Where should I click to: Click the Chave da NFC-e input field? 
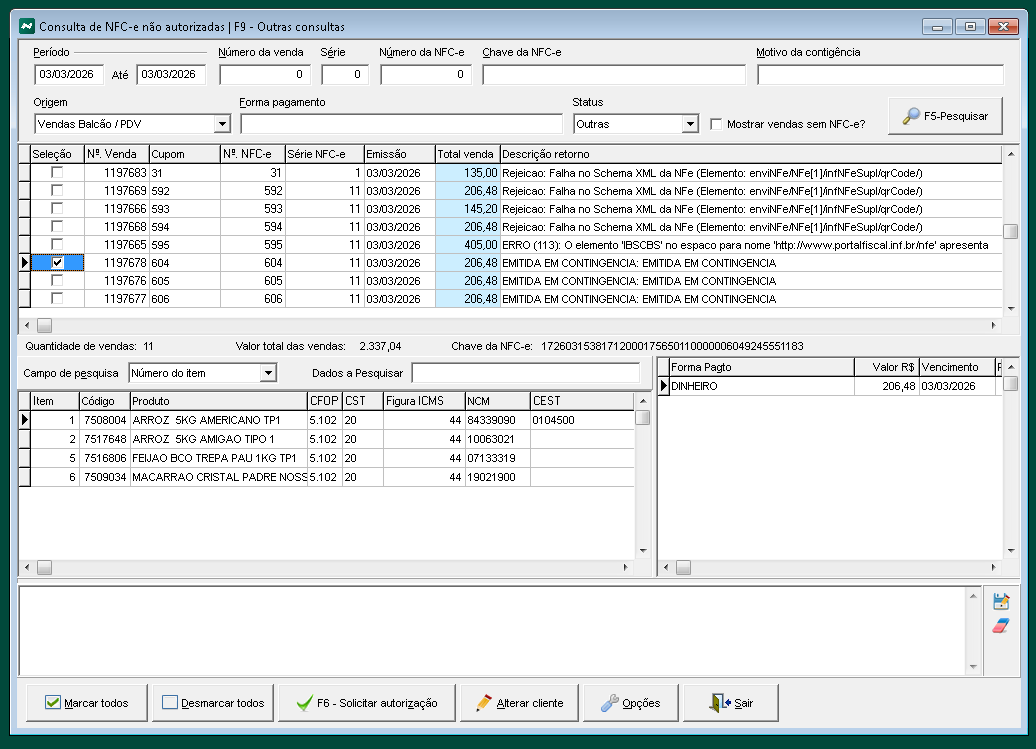(x=613, y=75)
